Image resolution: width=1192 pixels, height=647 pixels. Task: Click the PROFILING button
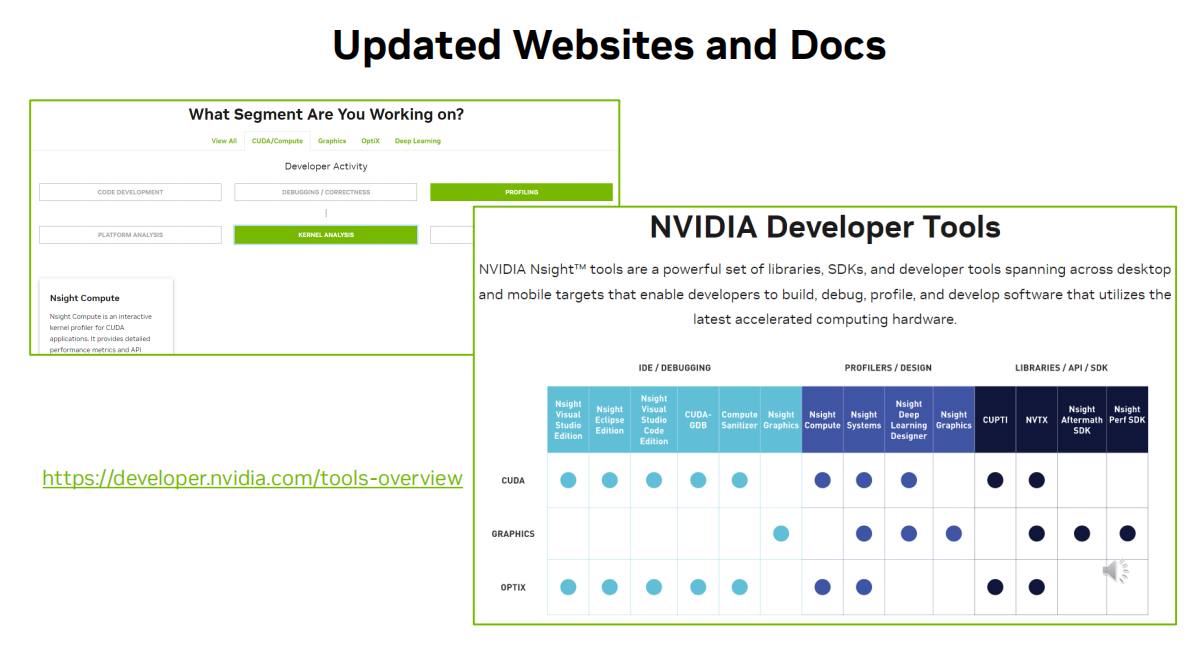coord(521,191)
